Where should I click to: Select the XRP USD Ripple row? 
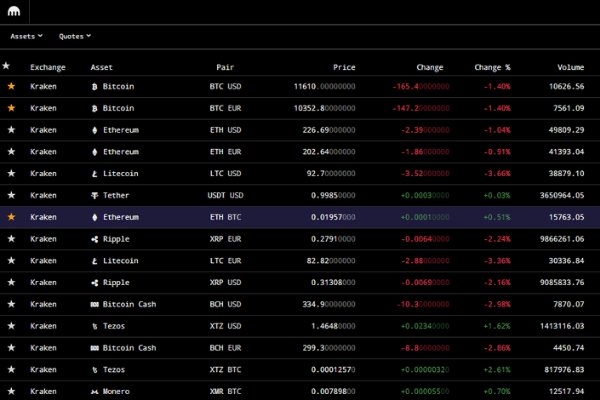[300, 282]
